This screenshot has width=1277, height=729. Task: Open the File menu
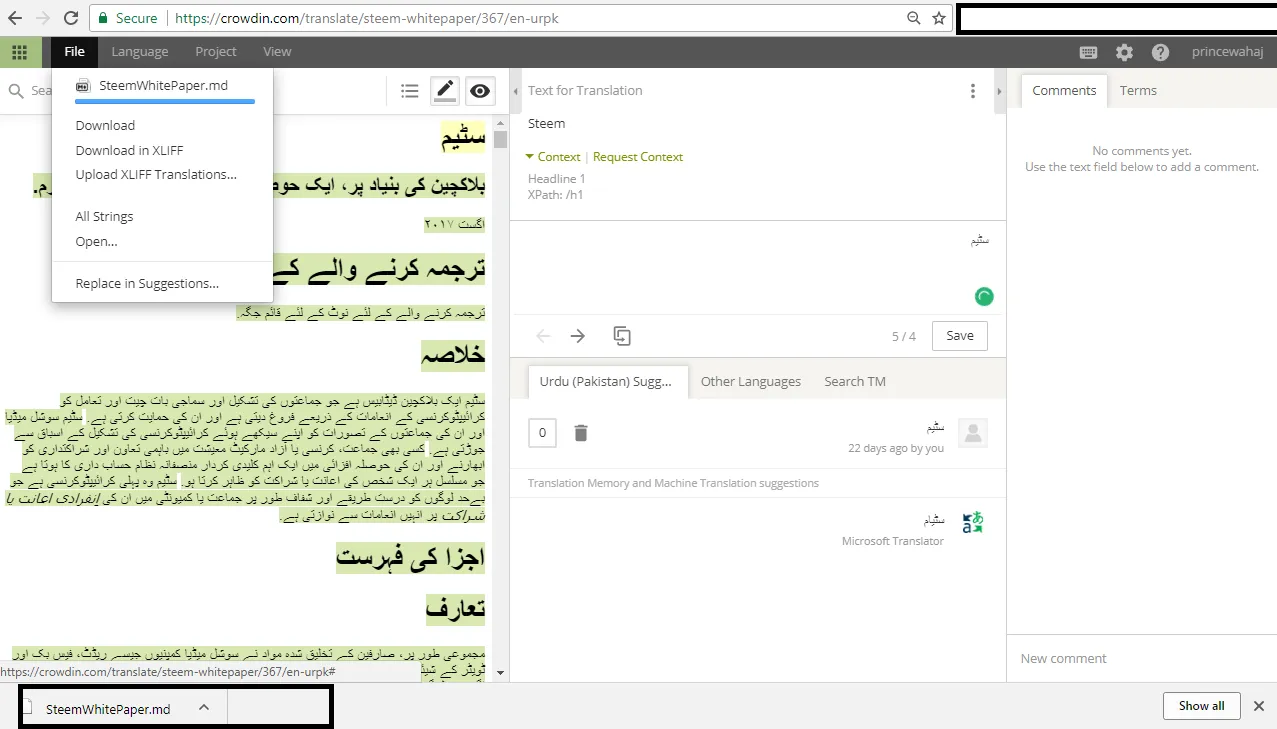74,52
